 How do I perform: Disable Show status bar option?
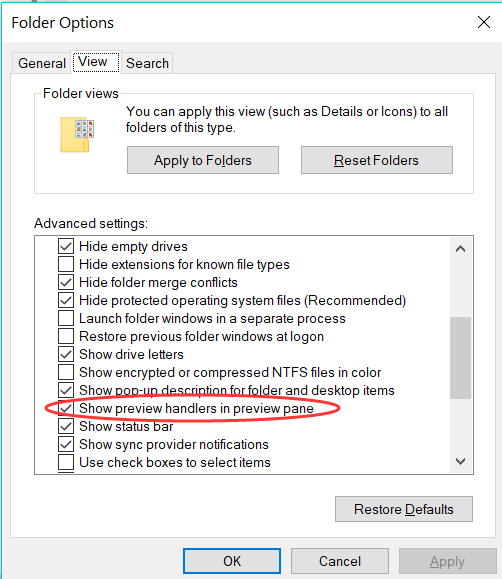click(66, 426)
